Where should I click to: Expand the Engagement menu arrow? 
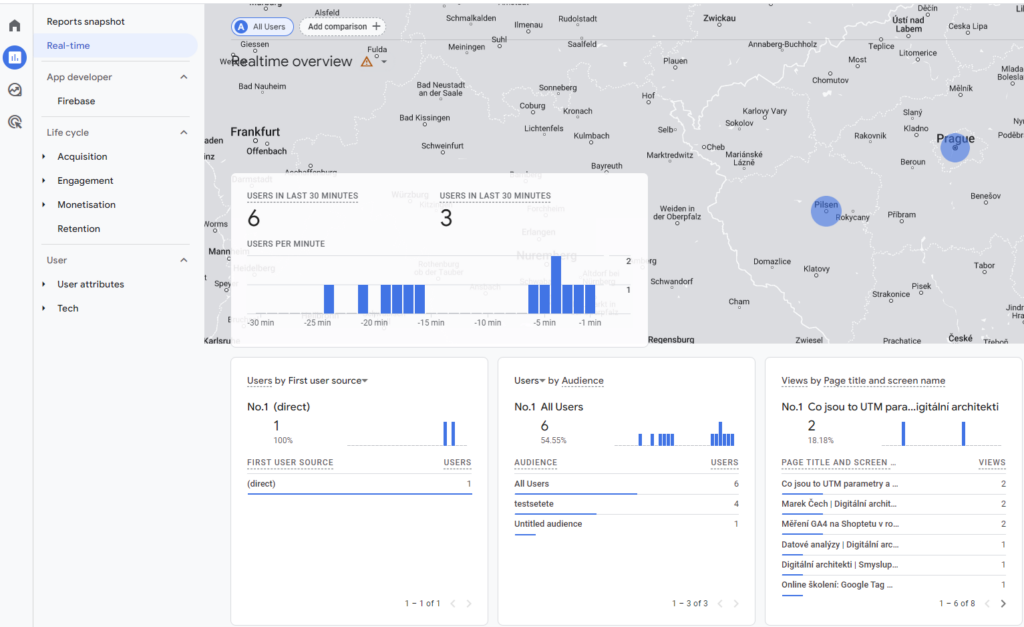pyautogui.click(x=44, y=181)
